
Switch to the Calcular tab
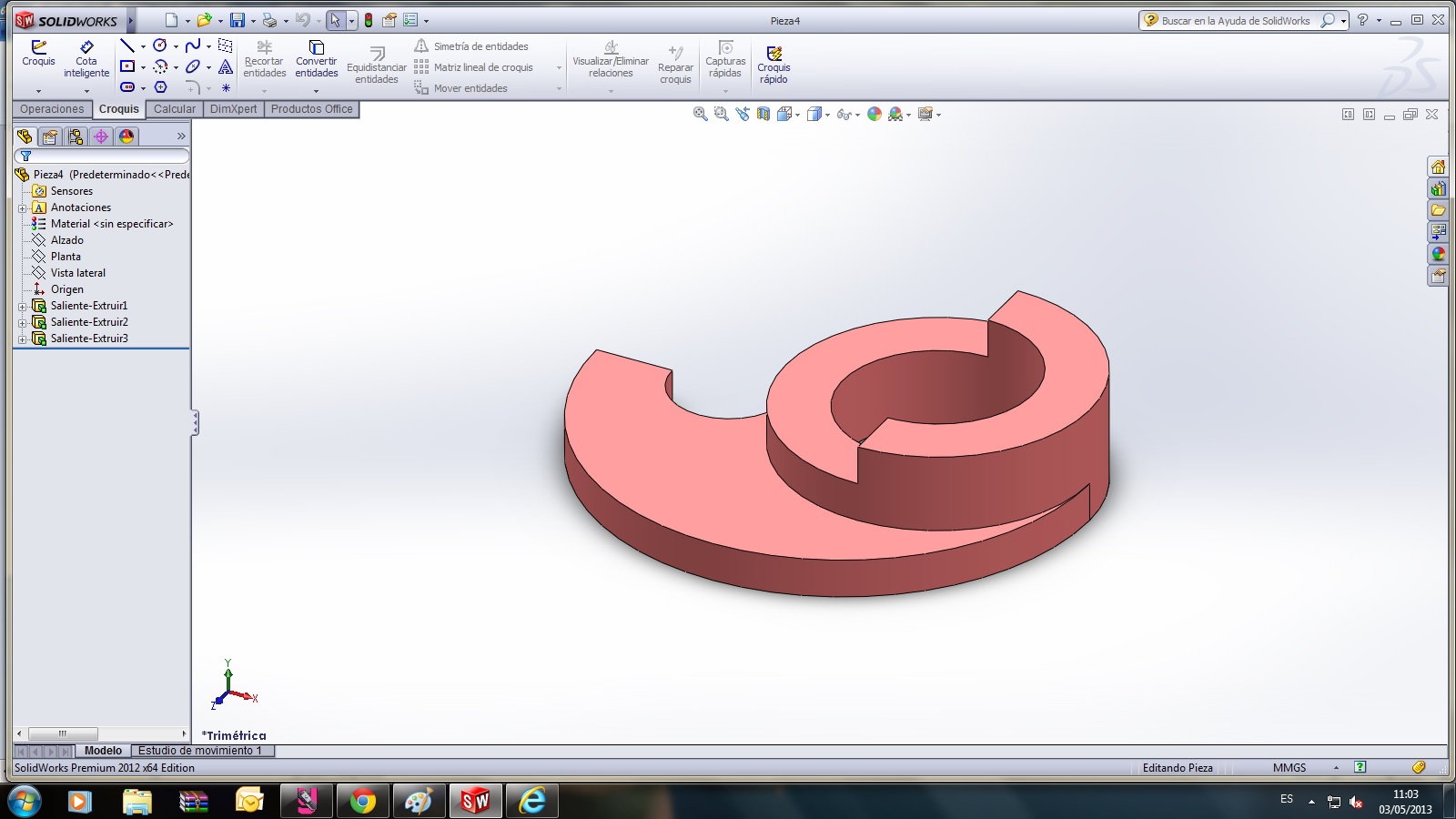coord(175,109)
